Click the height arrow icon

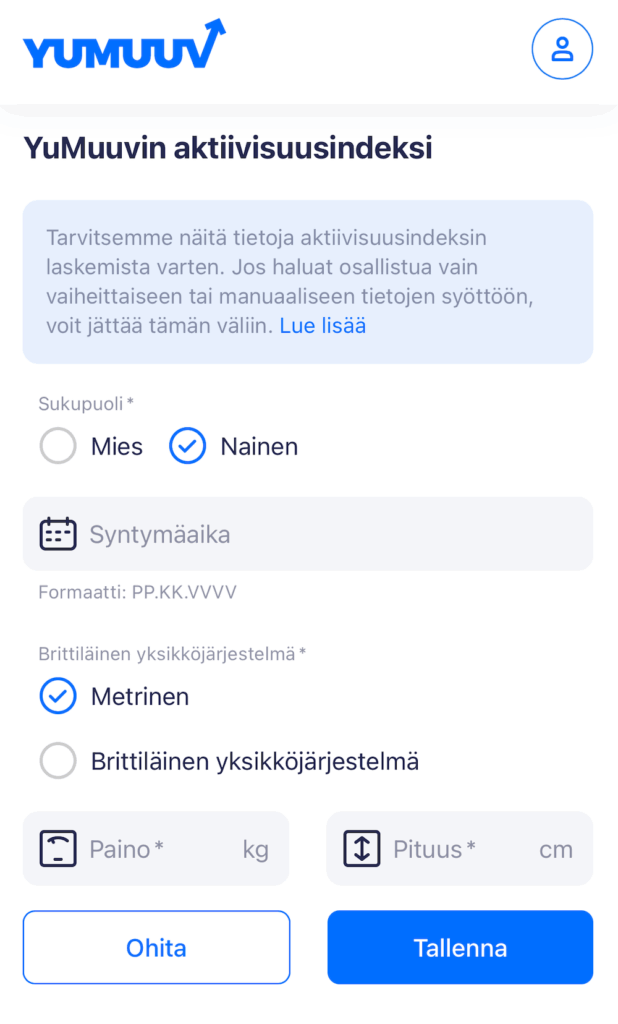click(361, 849)
